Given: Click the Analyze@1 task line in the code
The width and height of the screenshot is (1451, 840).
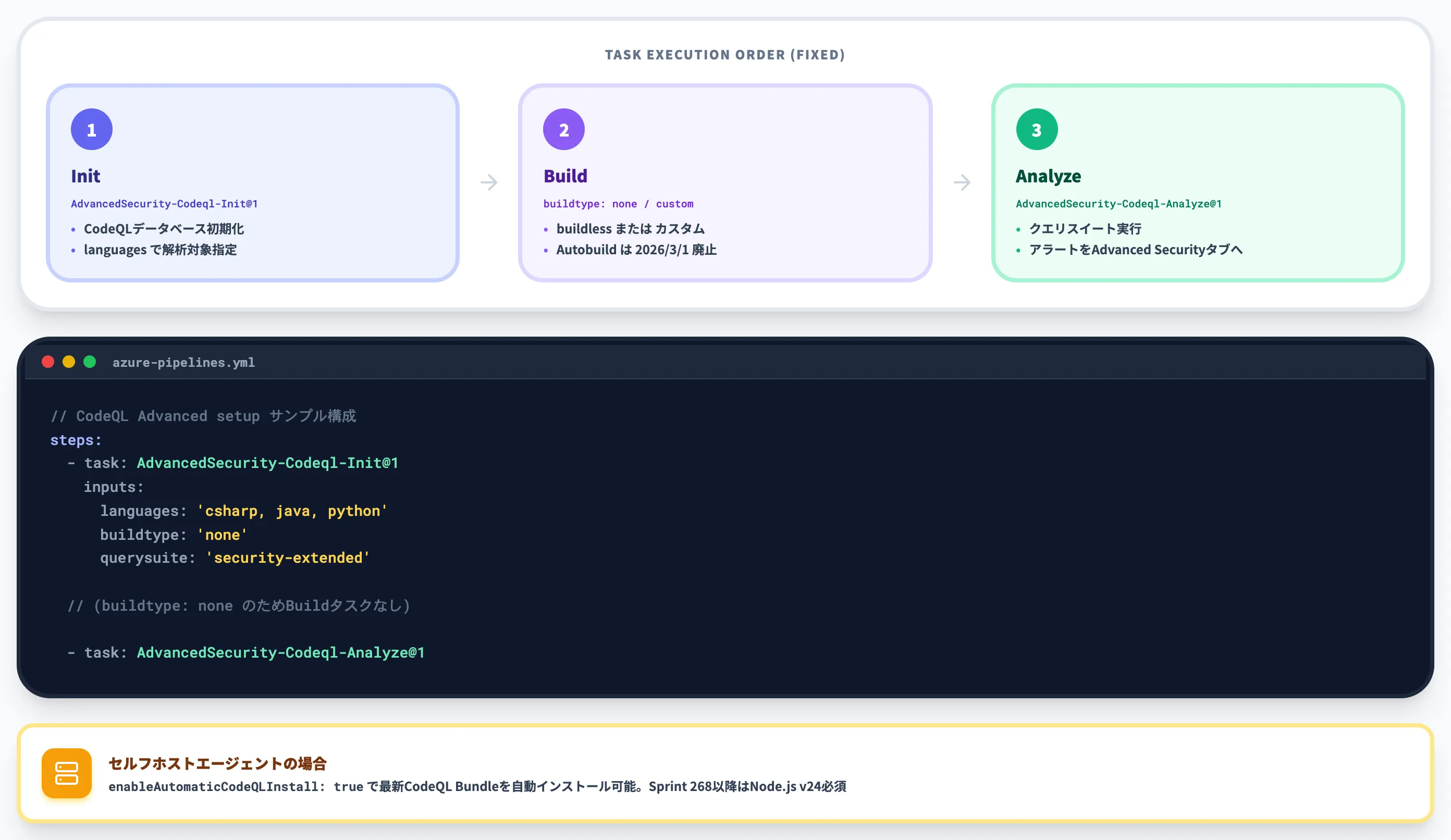Looking at the screenshot, I should (246, 652).
